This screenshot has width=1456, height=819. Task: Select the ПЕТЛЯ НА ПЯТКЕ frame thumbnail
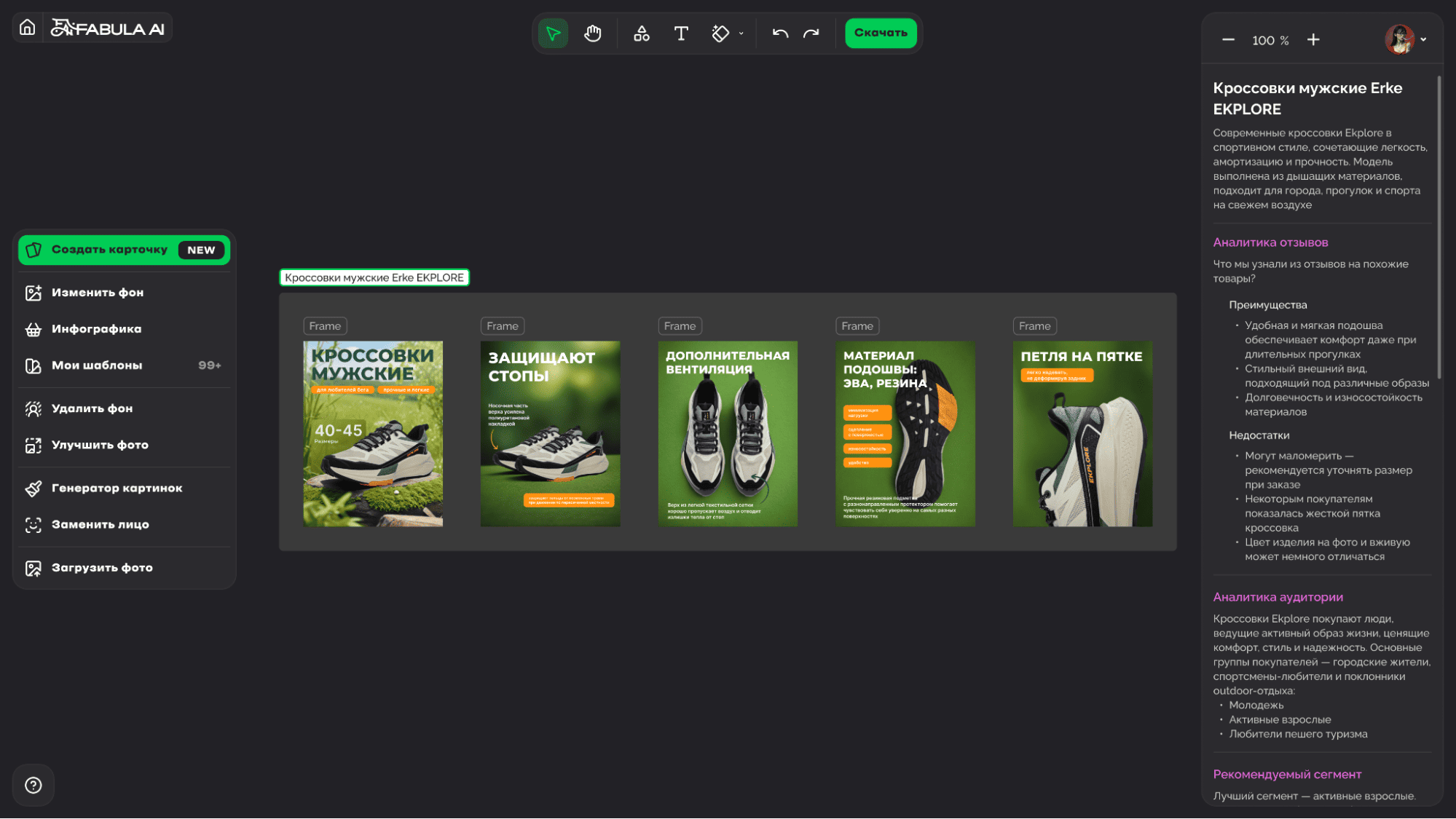[1082, 434]
